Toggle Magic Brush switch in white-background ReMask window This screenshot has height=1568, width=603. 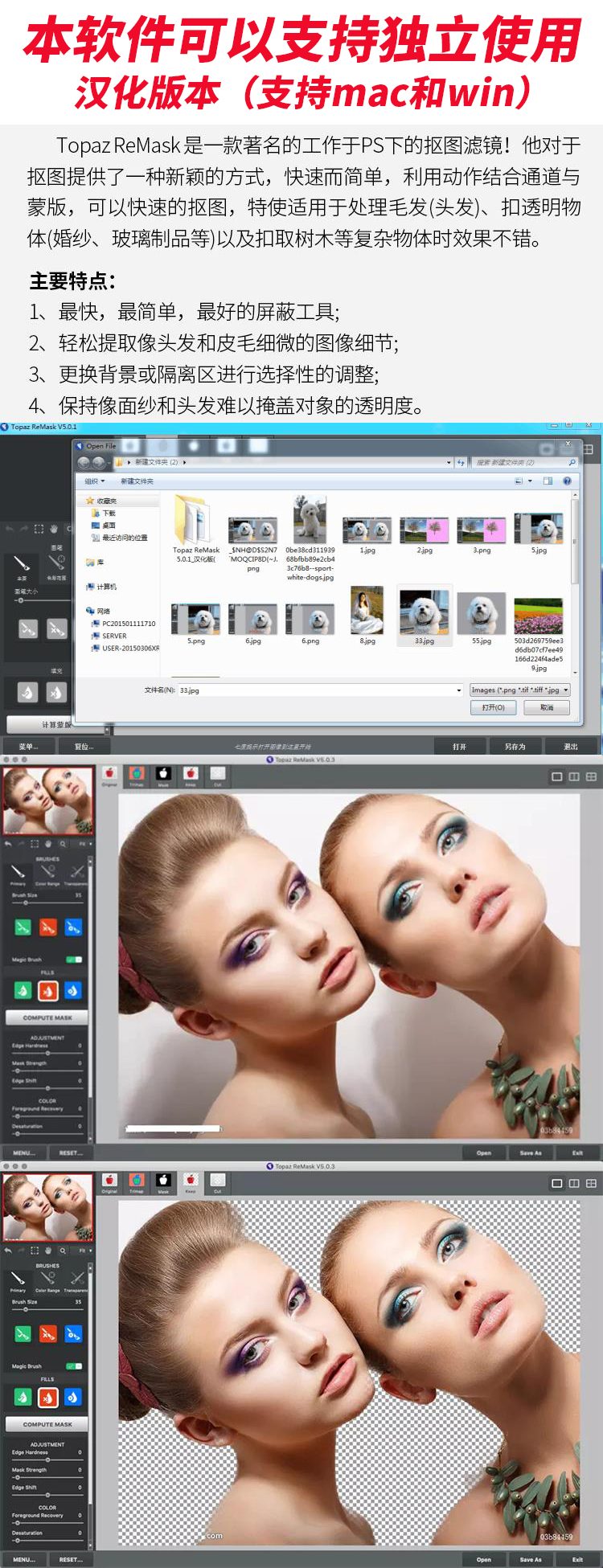[74, 960]
